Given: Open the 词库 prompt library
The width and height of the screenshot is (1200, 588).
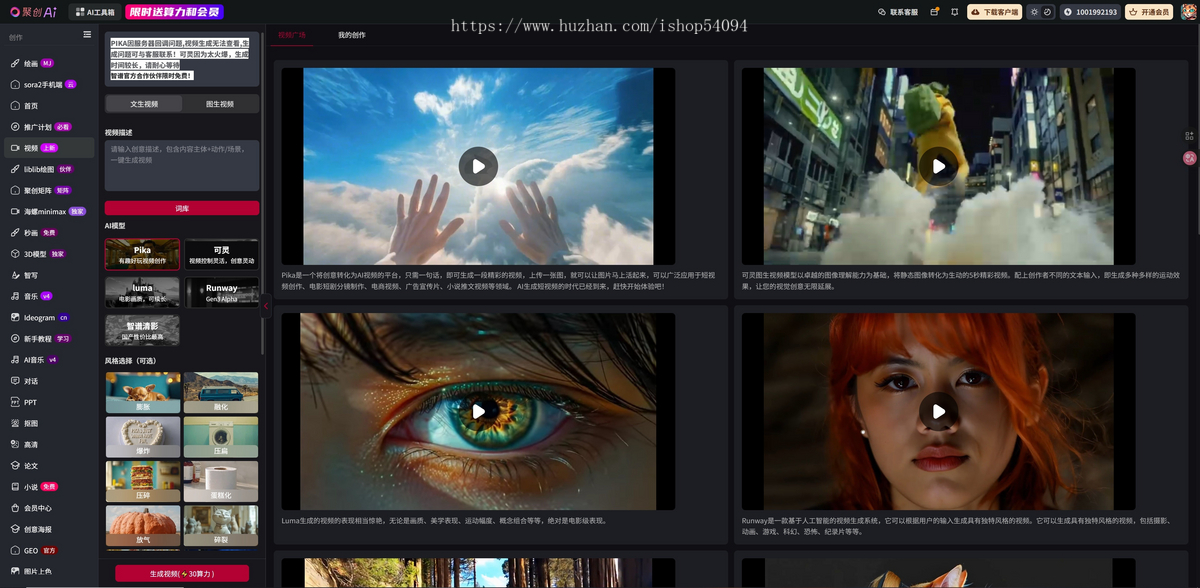Looking at the screenshot, I should [x=182, y=208].
